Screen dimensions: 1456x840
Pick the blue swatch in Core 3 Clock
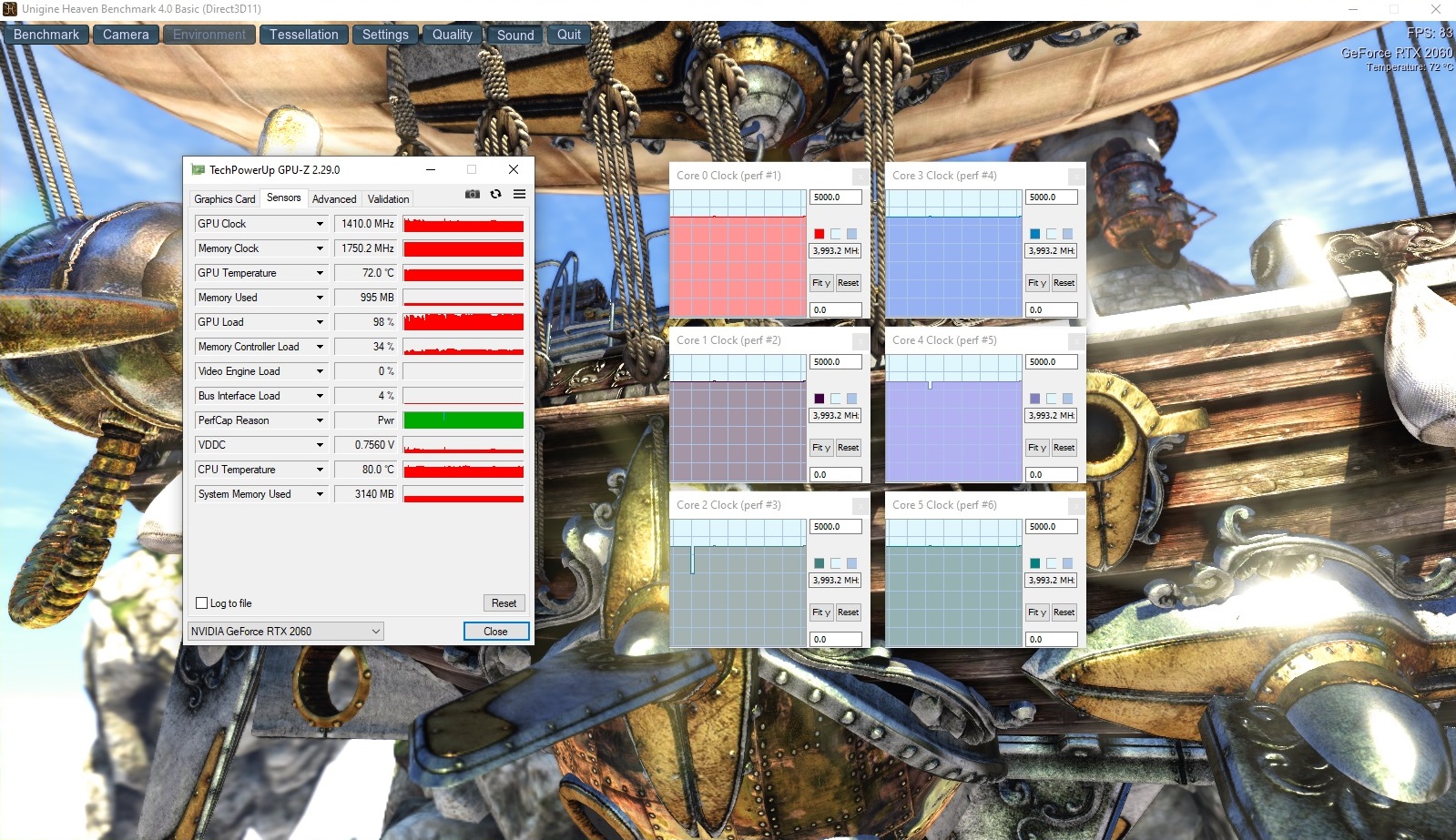pyautogui.click(x=1035, y=234)
